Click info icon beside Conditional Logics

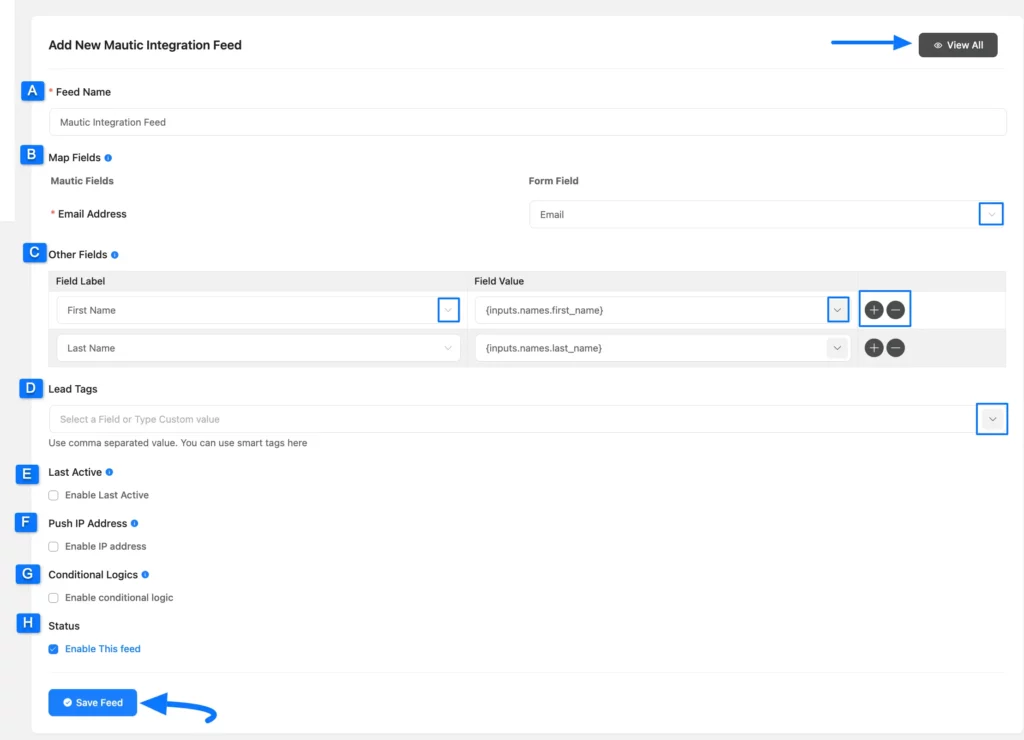coord(145,575)
